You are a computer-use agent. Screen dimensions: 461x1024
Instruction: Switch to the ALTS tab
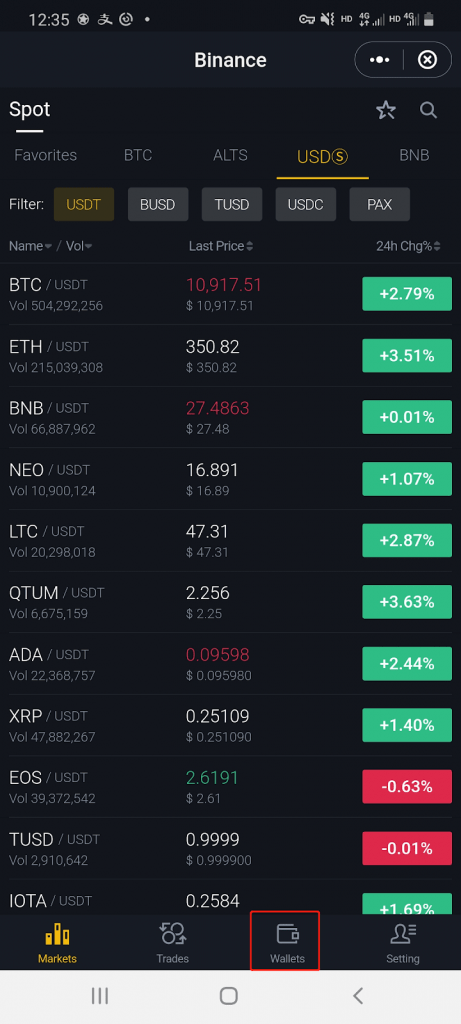click(230, 155)
